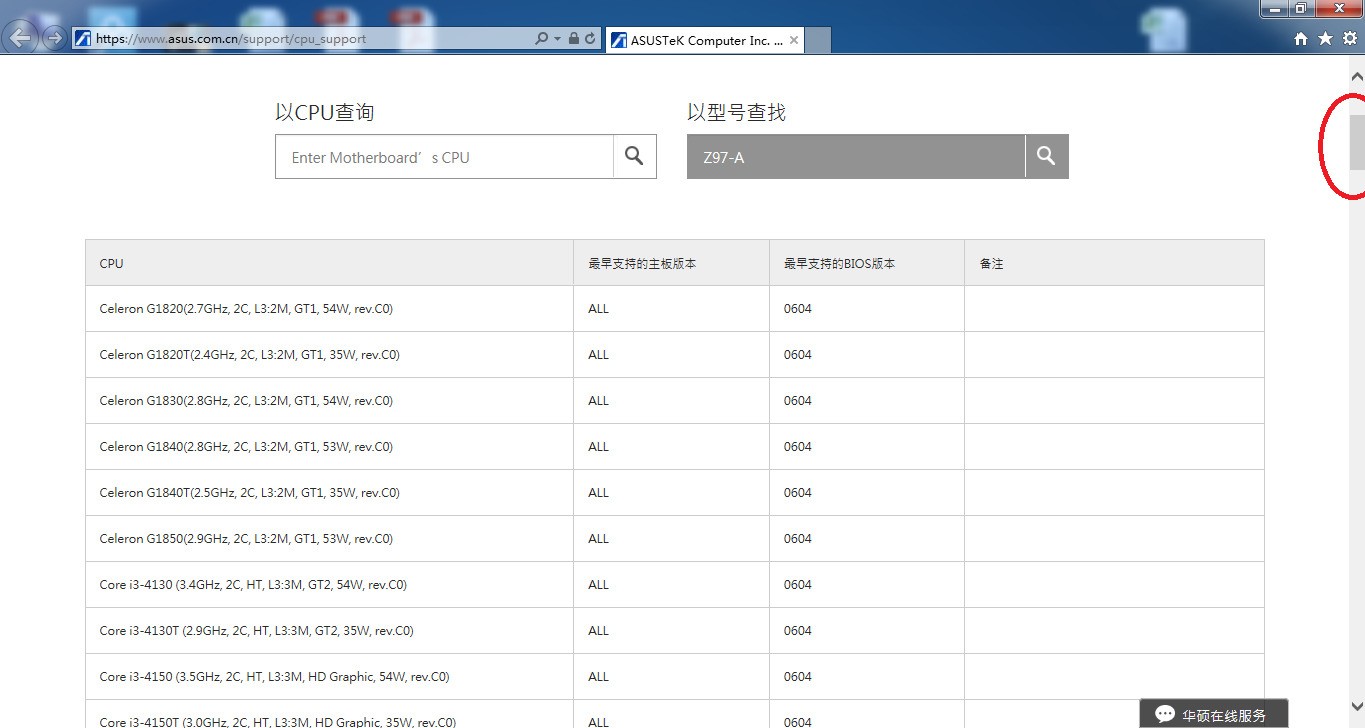Screen dimensions: 1365x728
Task: Restore down the browser window
Action: [x=1301, y=8]
